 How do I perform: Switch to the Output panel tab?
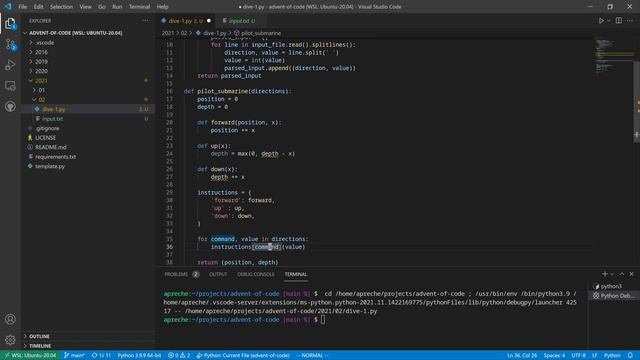coord(218,274)
